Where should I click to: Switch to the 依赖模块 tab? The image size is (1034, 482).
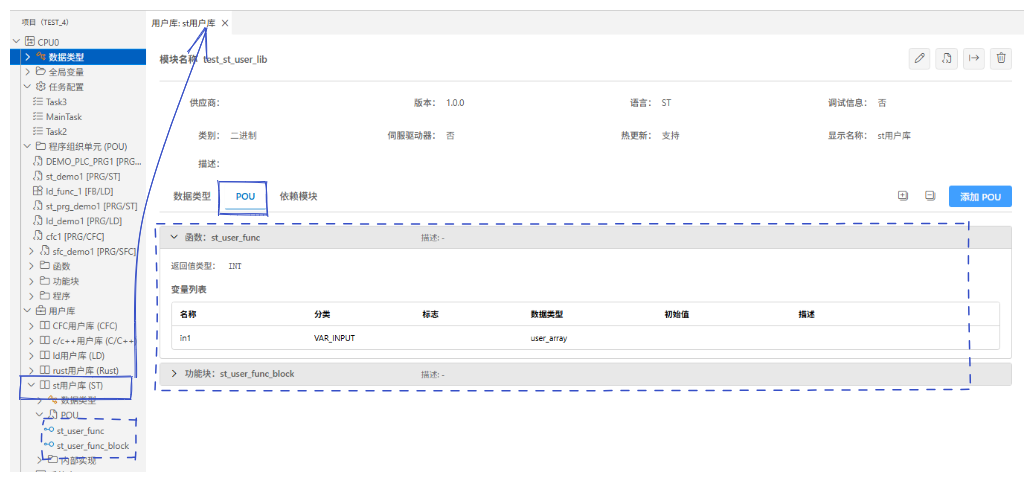[298, 196]
